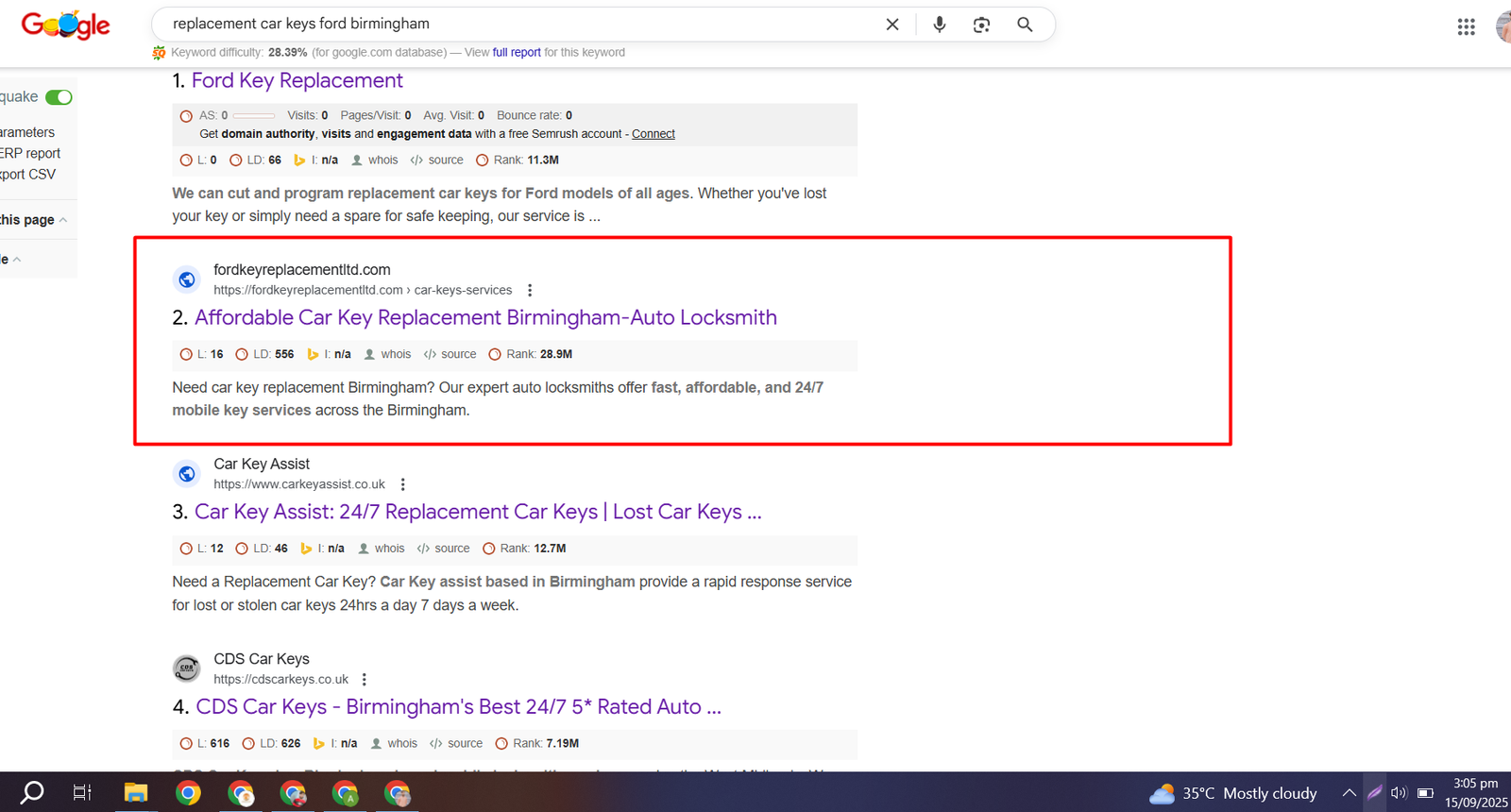The width and height of the screenshot is (1511, 812).
Task: Clear the search box text
Action: [891, 25]
